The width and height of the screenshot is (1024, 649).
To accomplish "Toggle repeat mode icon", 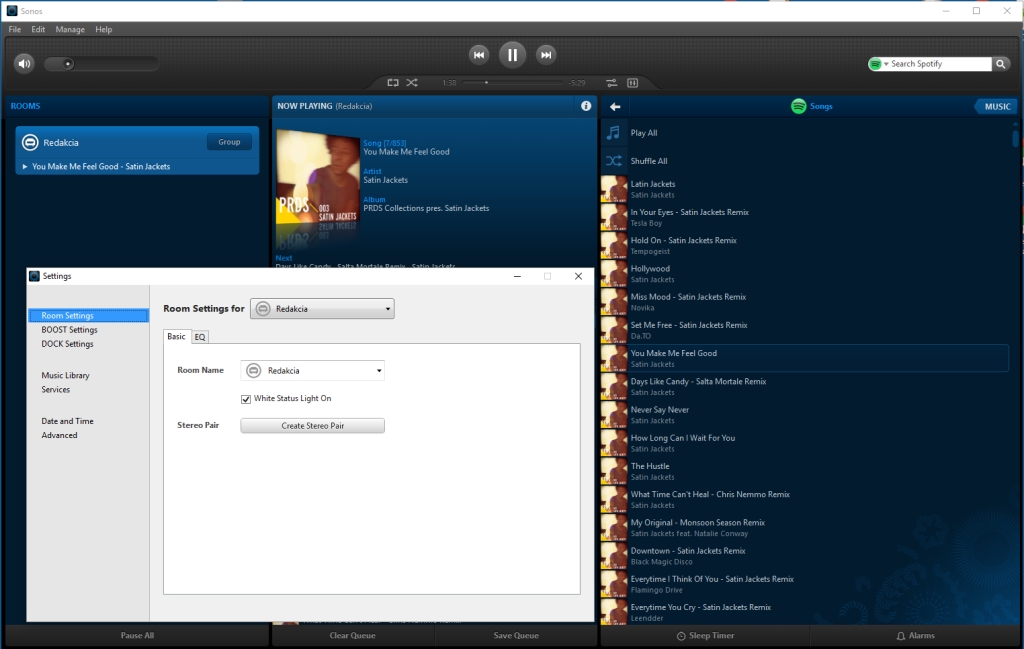I will tap(393, 83).
